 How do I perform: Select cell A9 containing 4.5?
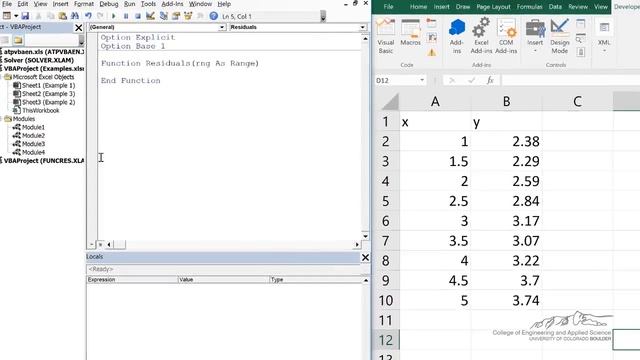[x=435, y=281]
